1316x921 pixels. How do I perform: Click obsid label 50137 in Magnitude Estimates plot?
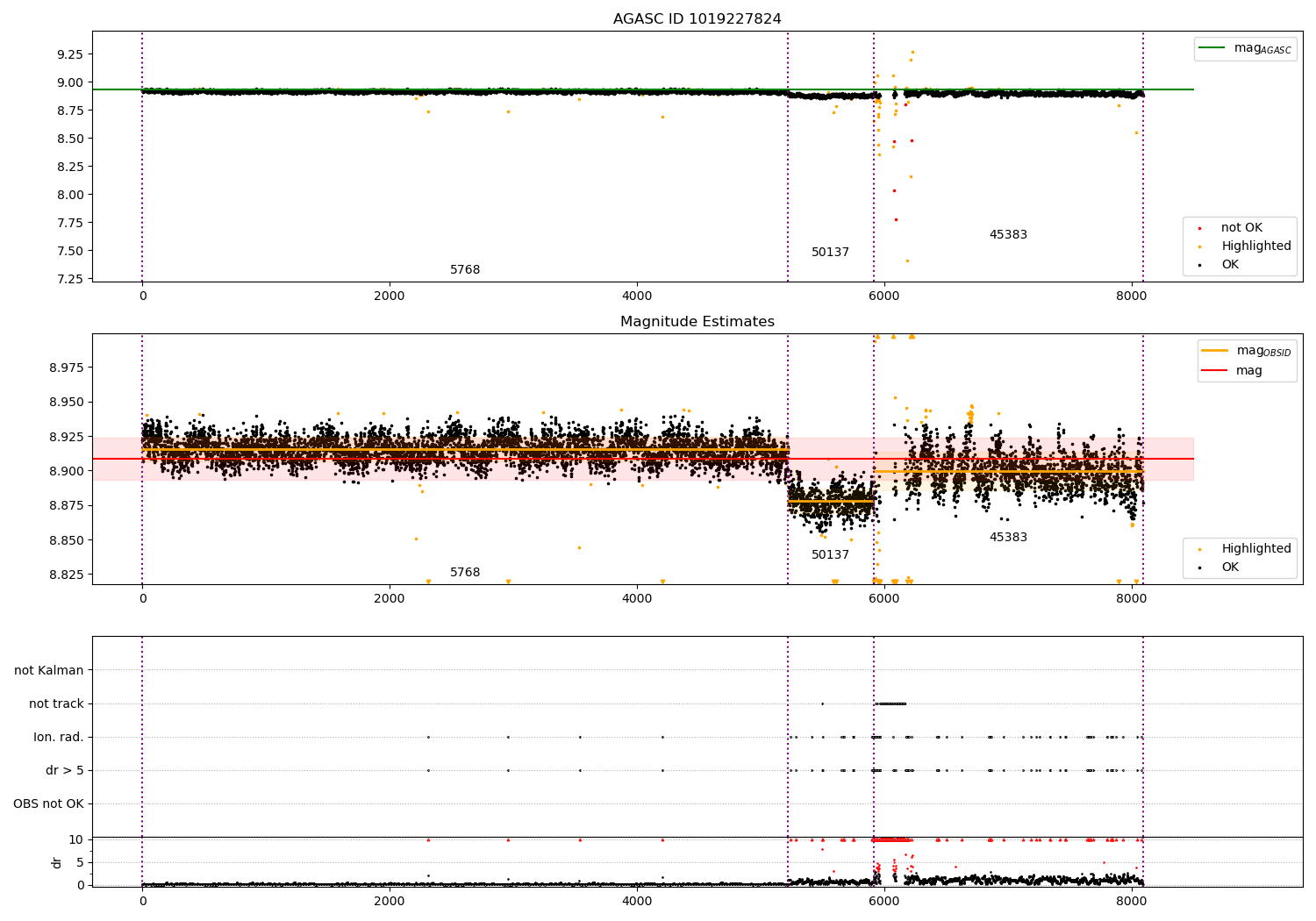point(830,555)
